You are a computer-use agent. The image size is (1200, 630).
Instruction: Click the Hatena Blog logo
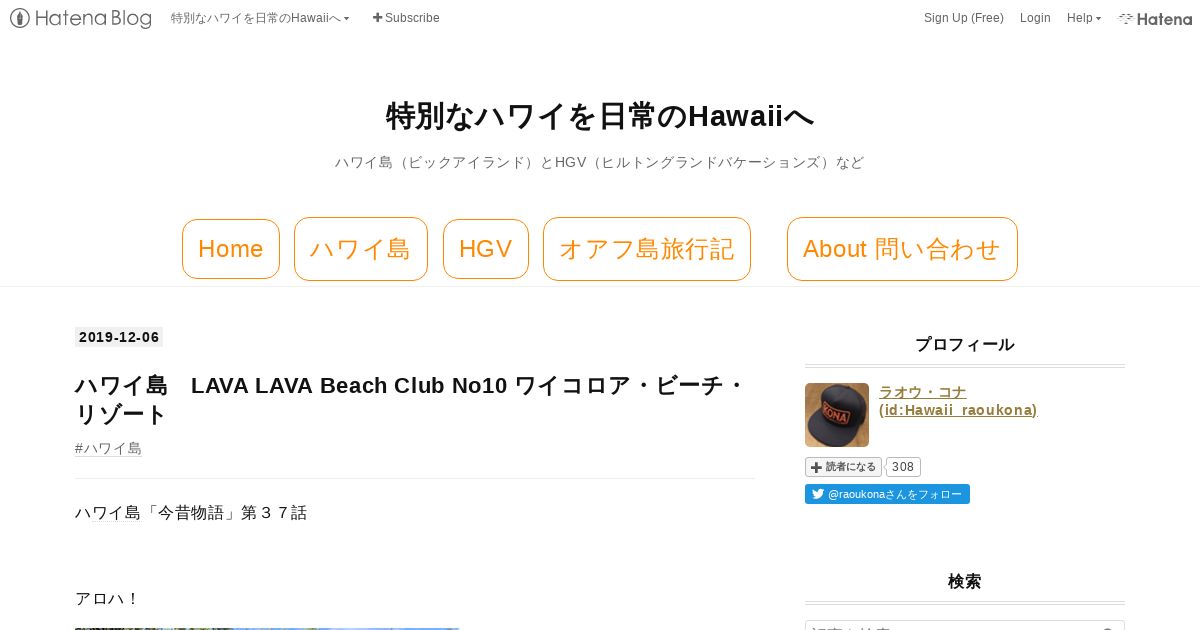[81, 18]
